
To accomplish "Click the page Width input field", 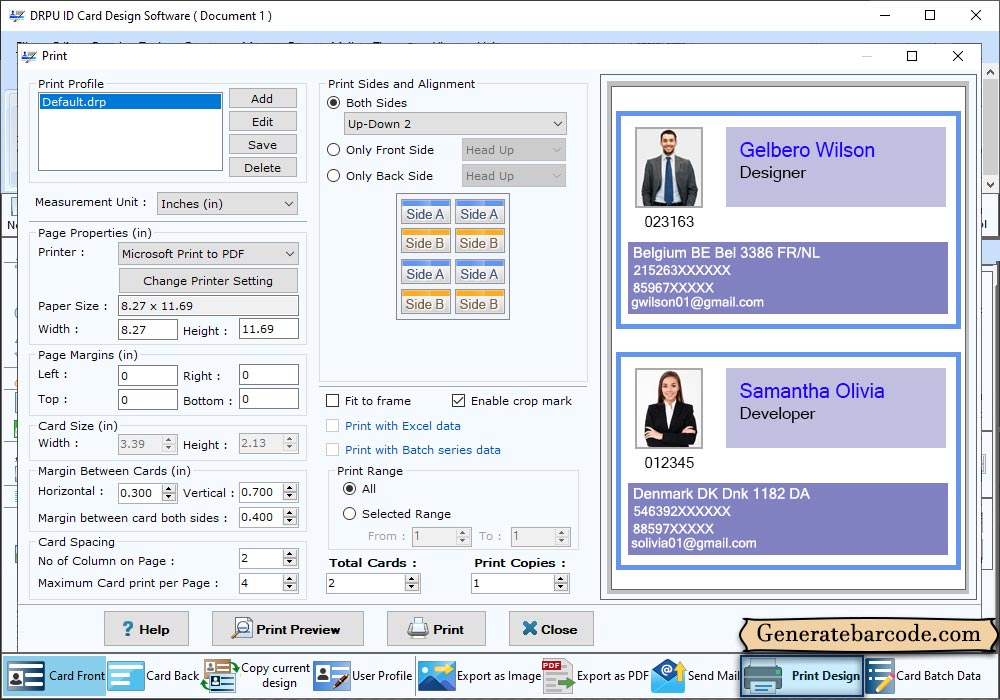I will click(x=148, y=330).
